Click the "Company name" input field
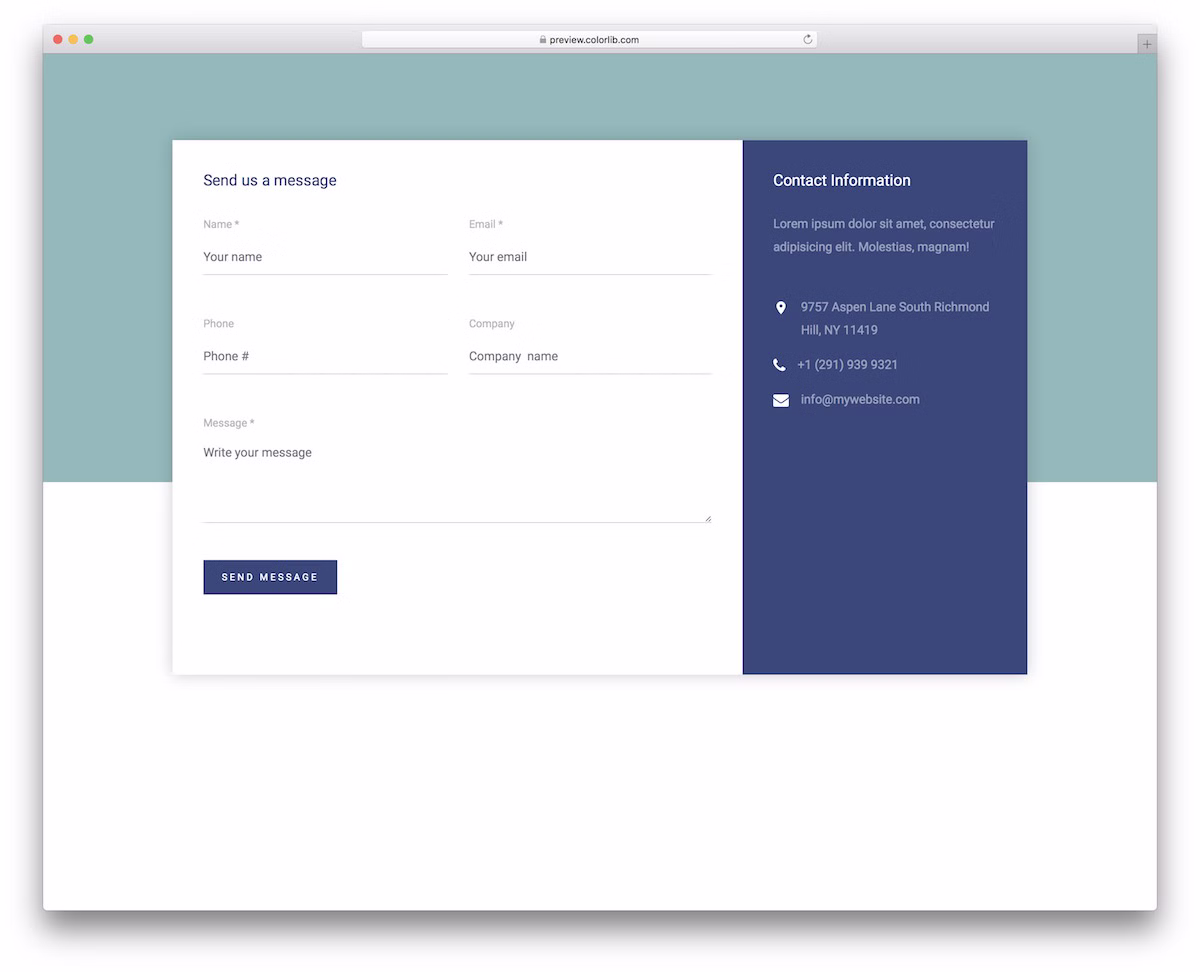1200x972 pixels. tap(589, 356)
